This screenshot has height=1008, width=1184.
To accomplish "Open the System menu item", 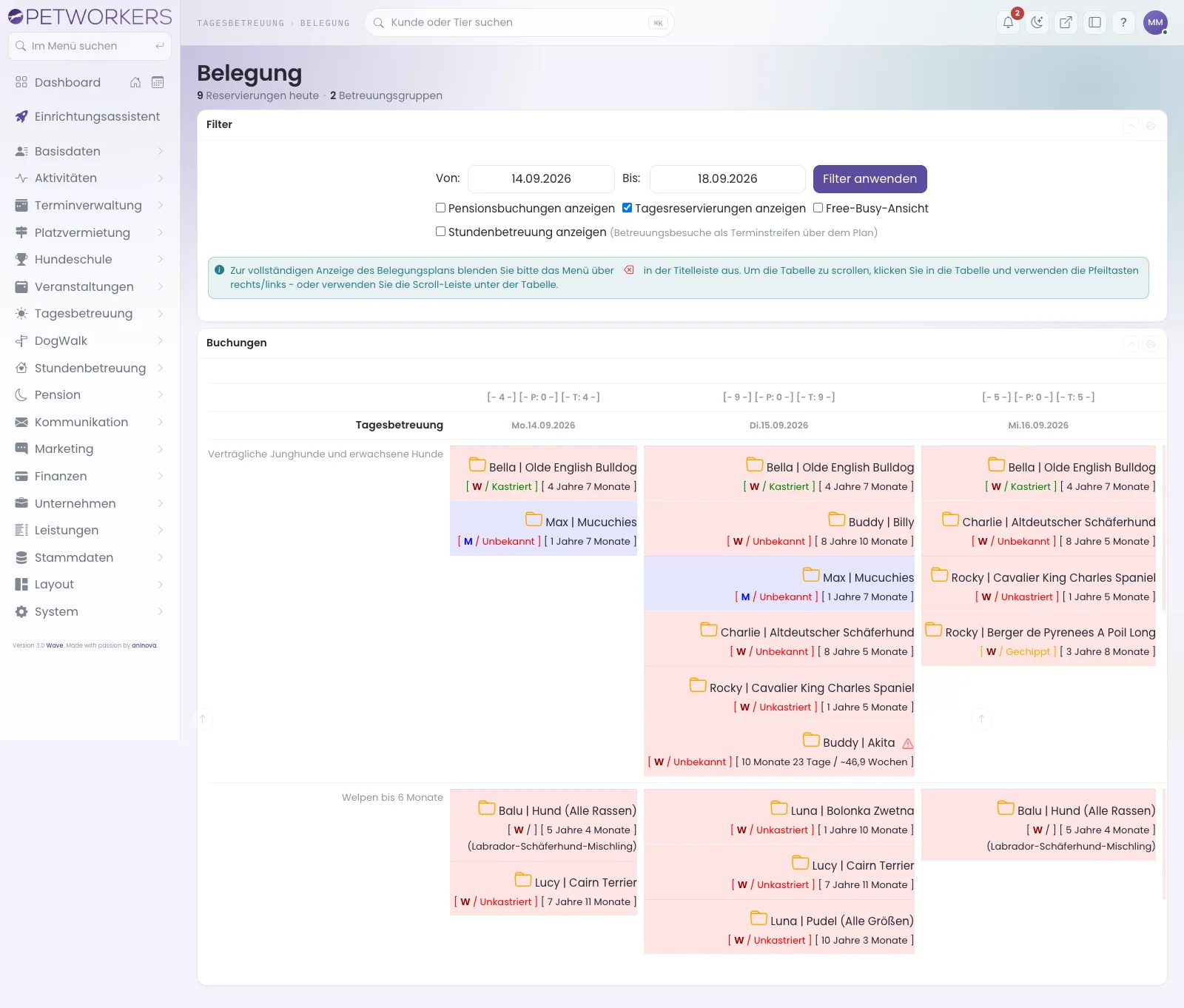I will click(x=90, y=611).
